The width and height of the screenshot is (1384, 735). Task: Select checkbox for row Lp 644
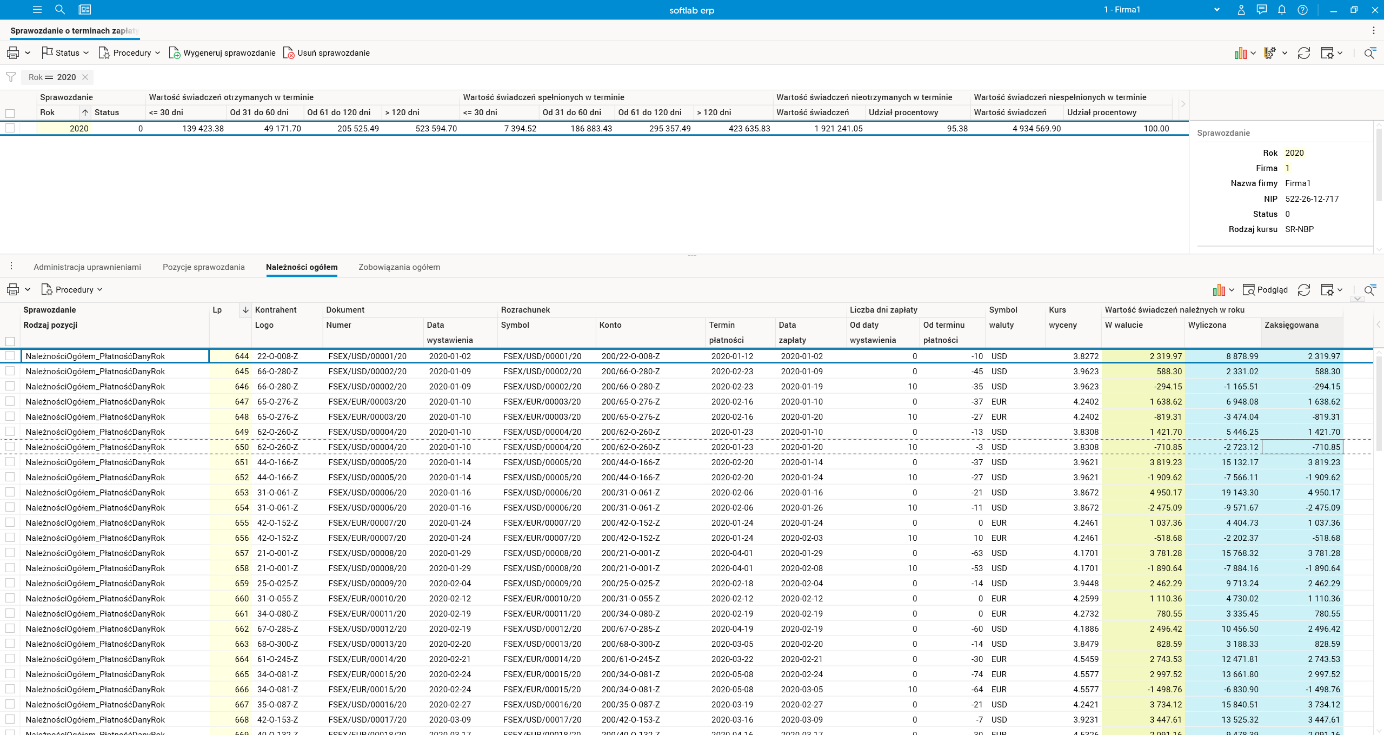[x=10, y=356]
